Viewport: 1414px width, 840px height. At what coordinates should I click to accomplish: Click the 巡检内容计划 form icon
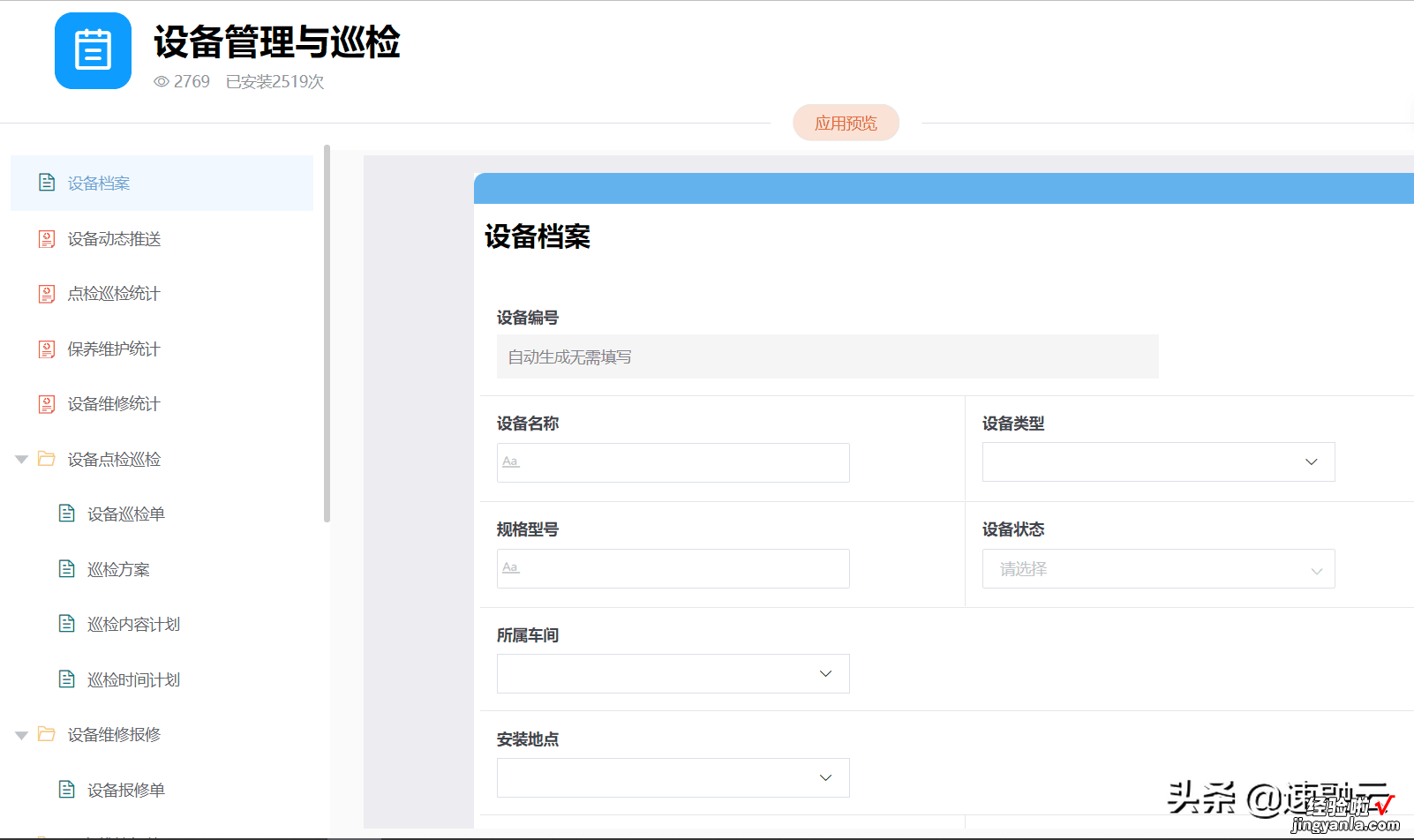pyautogui.click(x=66, y=624)
